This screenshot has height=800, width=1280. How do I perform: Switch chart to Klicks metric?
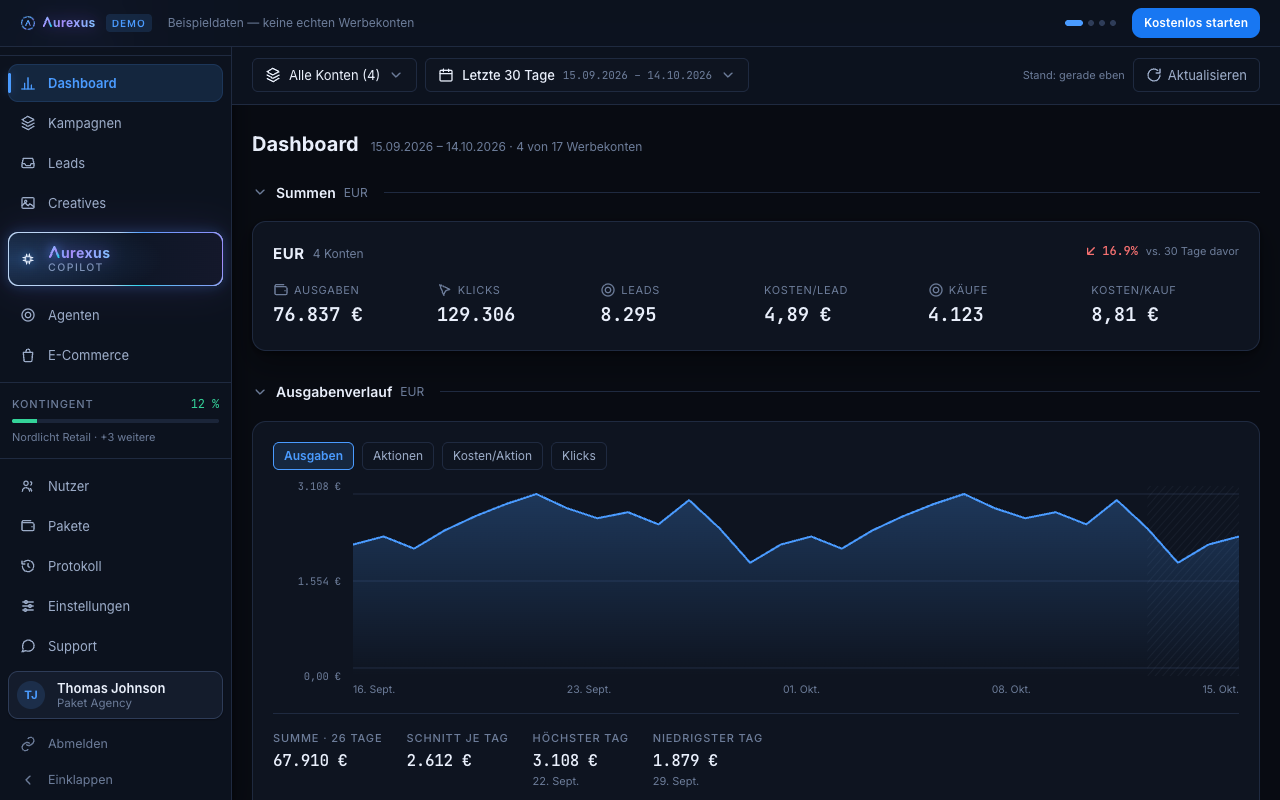point(579,456)
